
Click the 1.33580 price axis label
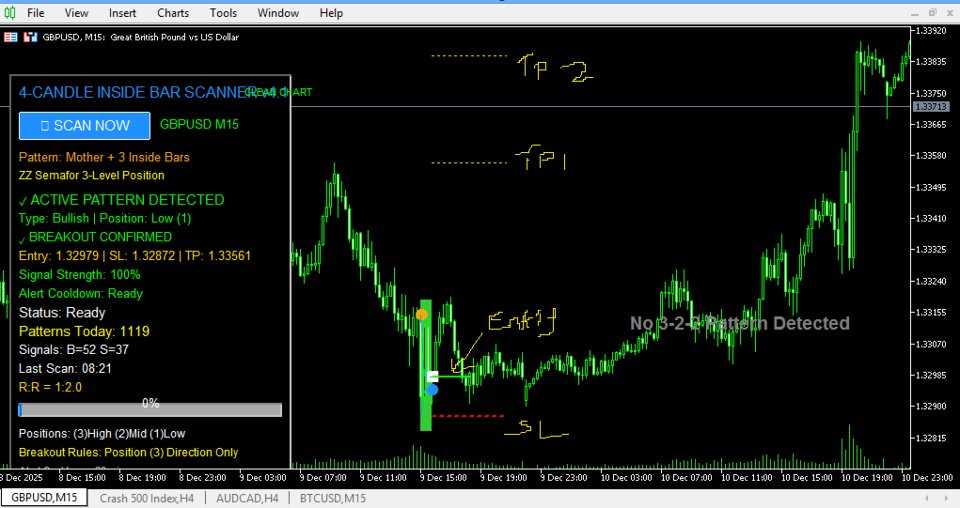pos(931,155)
